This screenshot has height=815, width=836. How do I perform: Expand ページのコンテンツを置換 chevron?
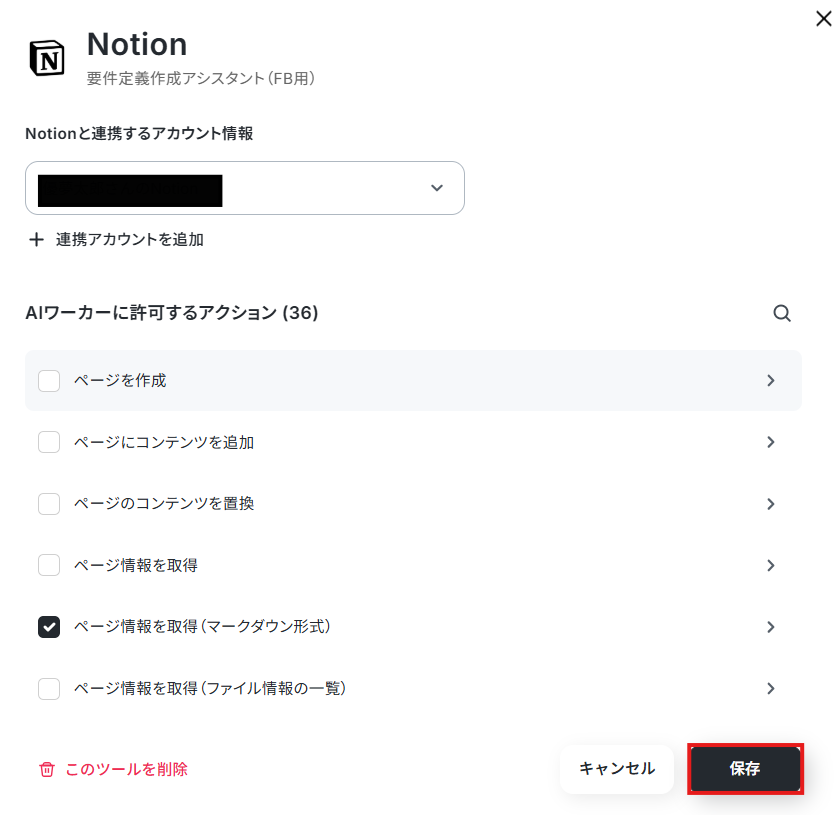(x=770, y=504)
